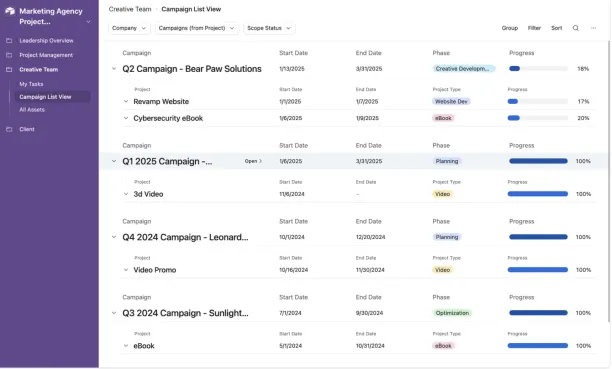Screen dimensions: 612x369
Task: Open Client section in sidebar
Action: [27, 129]
